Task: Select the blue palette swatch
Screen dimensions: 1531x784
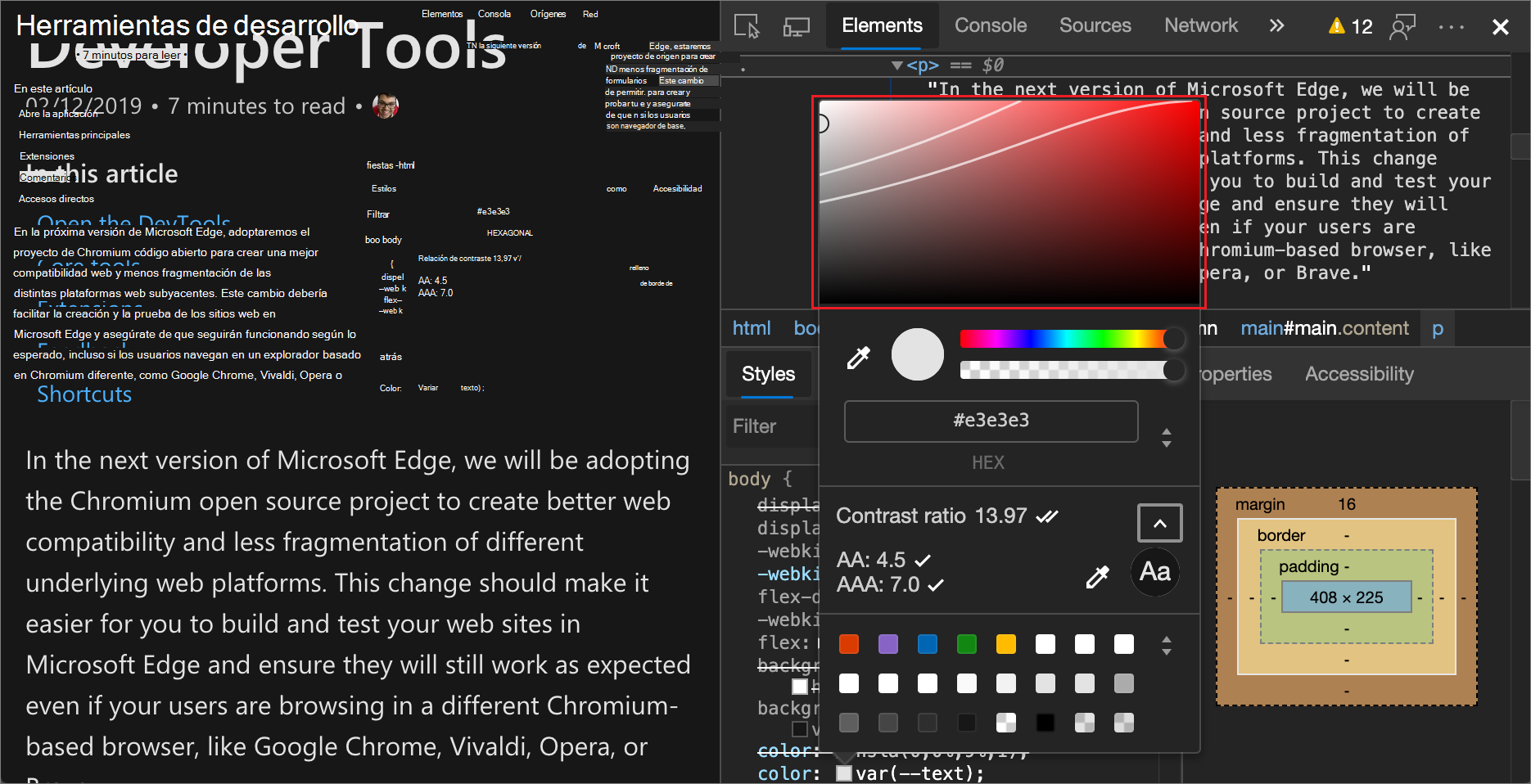Action: tap(928, 644)
